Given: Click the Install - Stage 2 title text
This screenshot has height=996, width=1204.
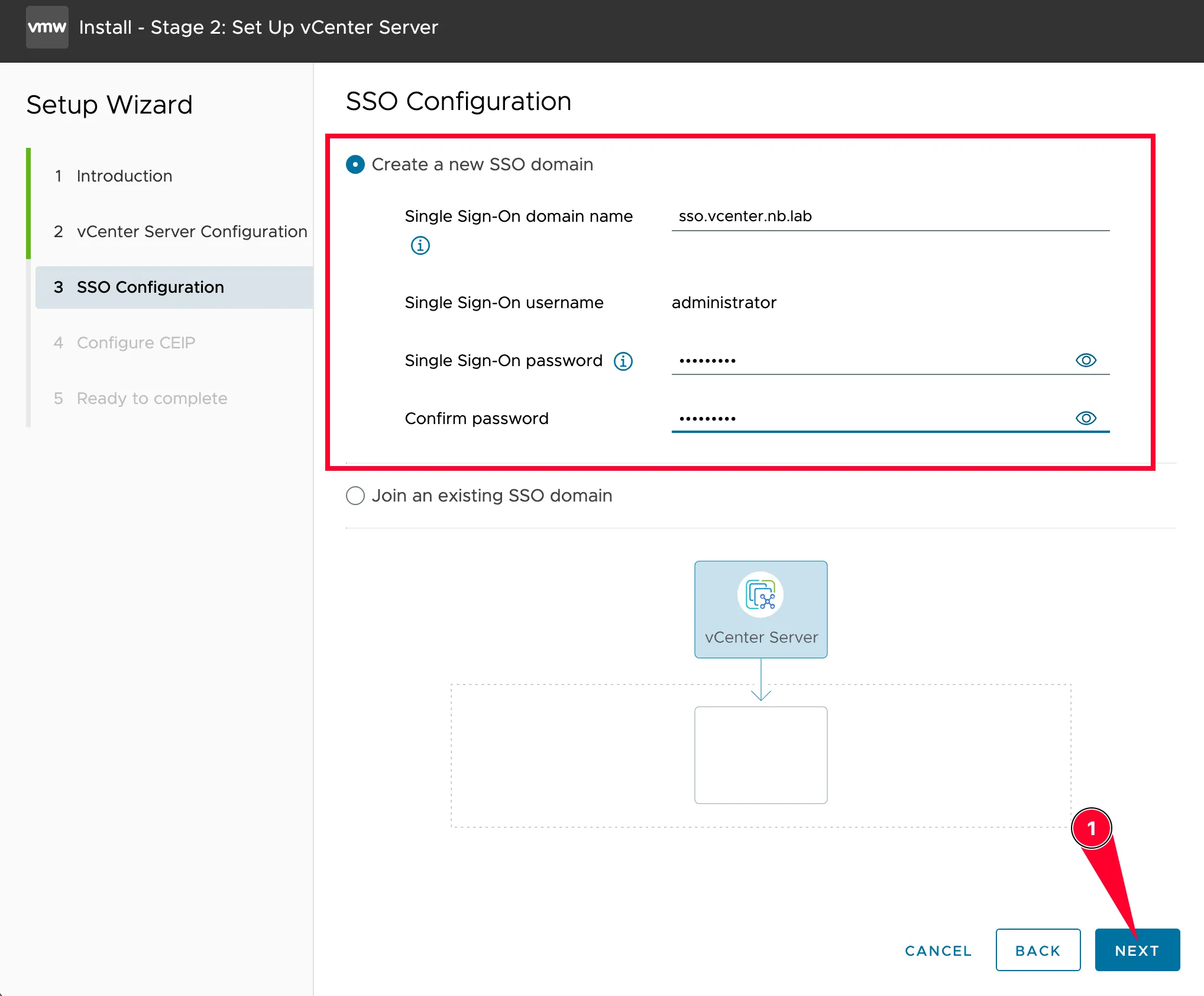Looking at the screenshot, I should (258, 27).
